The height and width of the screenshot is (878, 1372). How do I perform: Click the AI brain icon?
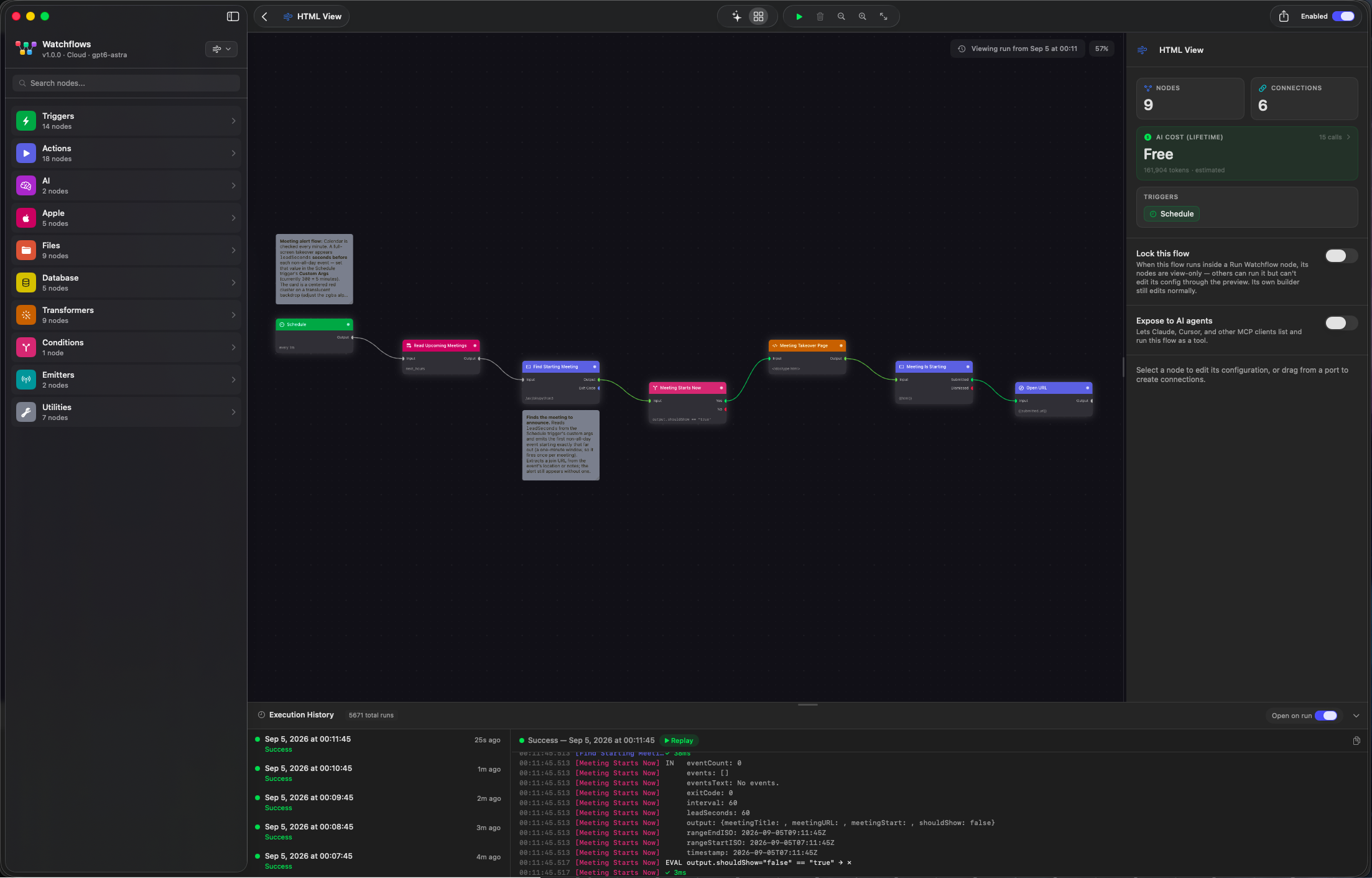(26, 185)
